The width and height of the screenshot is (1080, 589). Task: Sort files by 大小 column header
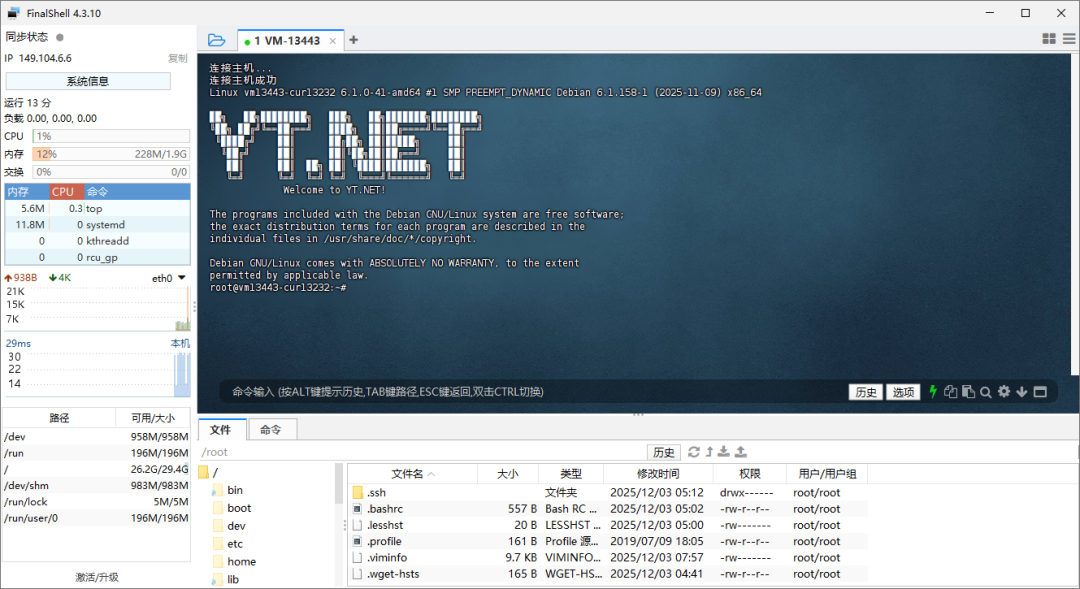508,473
